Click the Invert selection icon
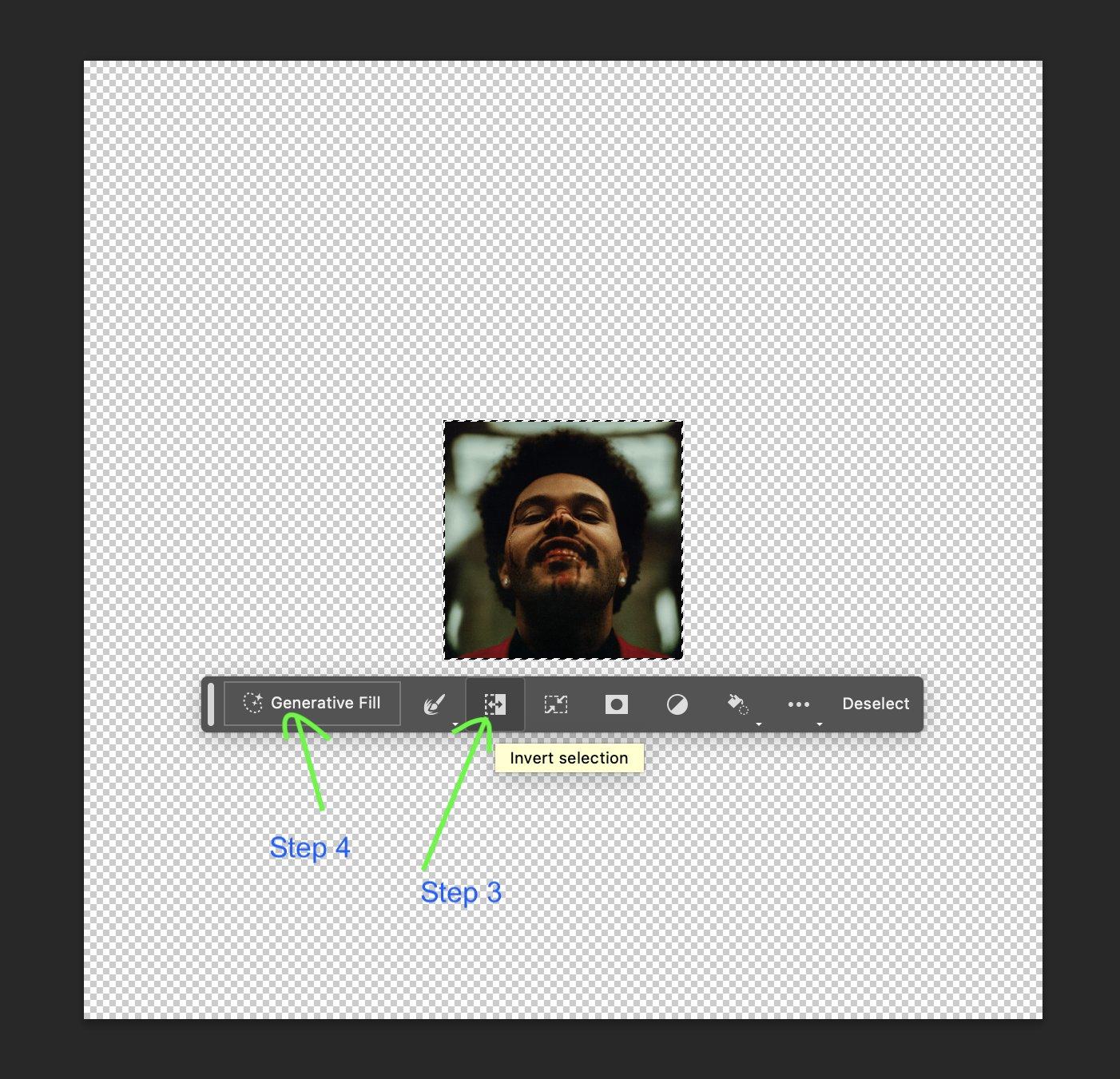Image resolution: width=1120 pixels, height=1079 pixels. point(495,704)
